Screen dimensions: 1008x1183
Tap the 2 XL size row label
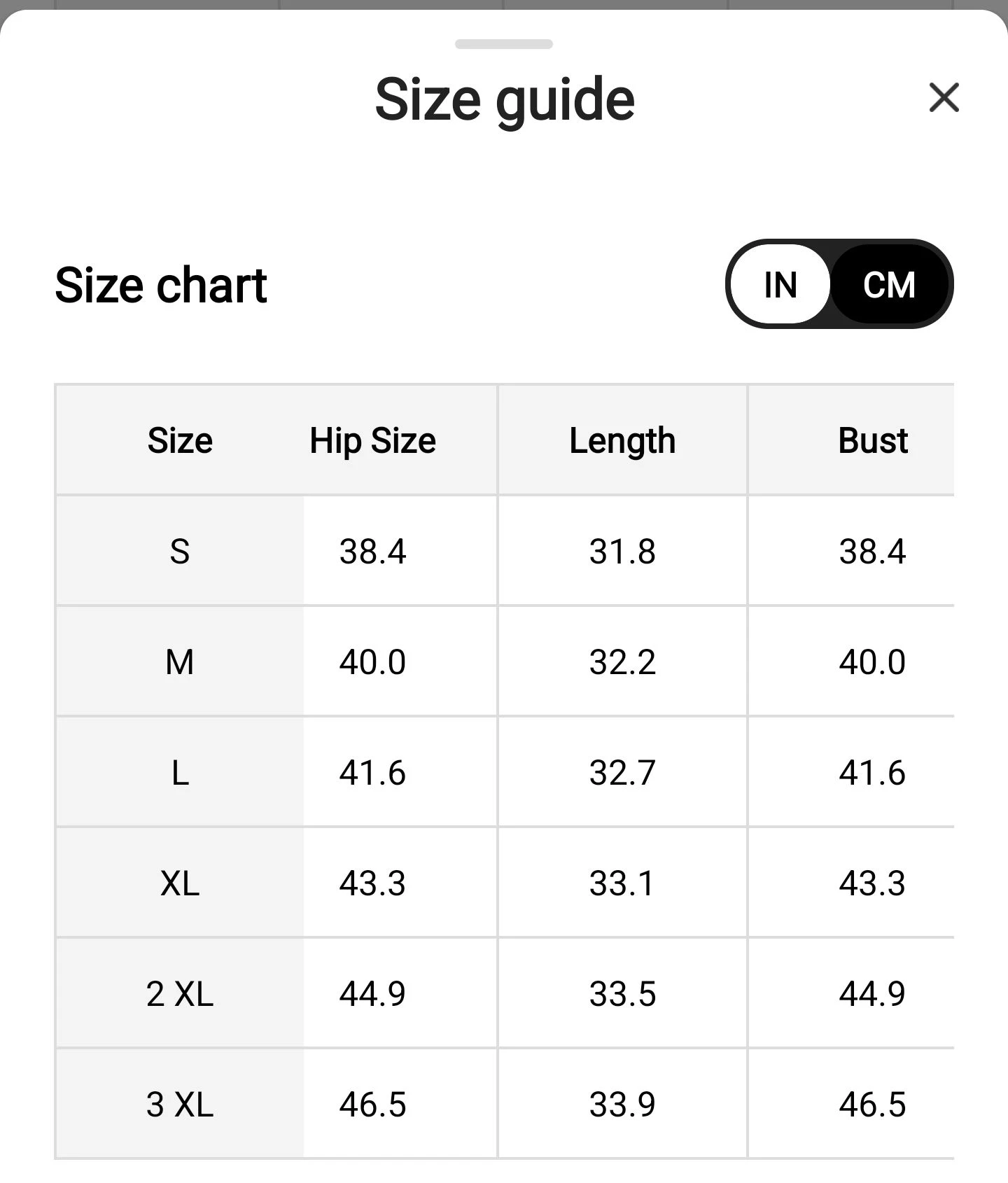pos(180,993)
